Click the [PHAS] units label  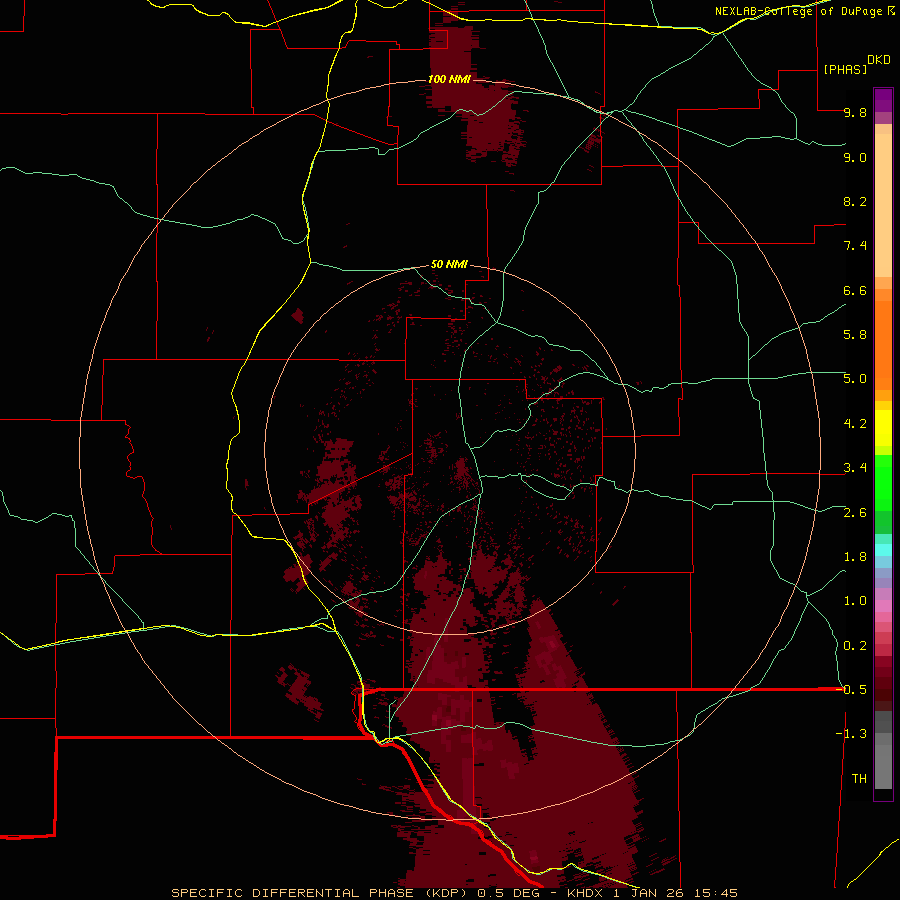click(x=845, y=69)
